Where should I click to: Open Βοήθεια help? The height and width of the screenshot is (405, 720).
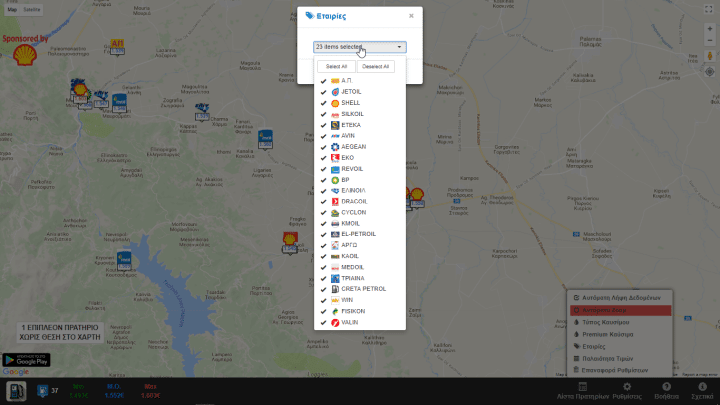tap(666, 391)
